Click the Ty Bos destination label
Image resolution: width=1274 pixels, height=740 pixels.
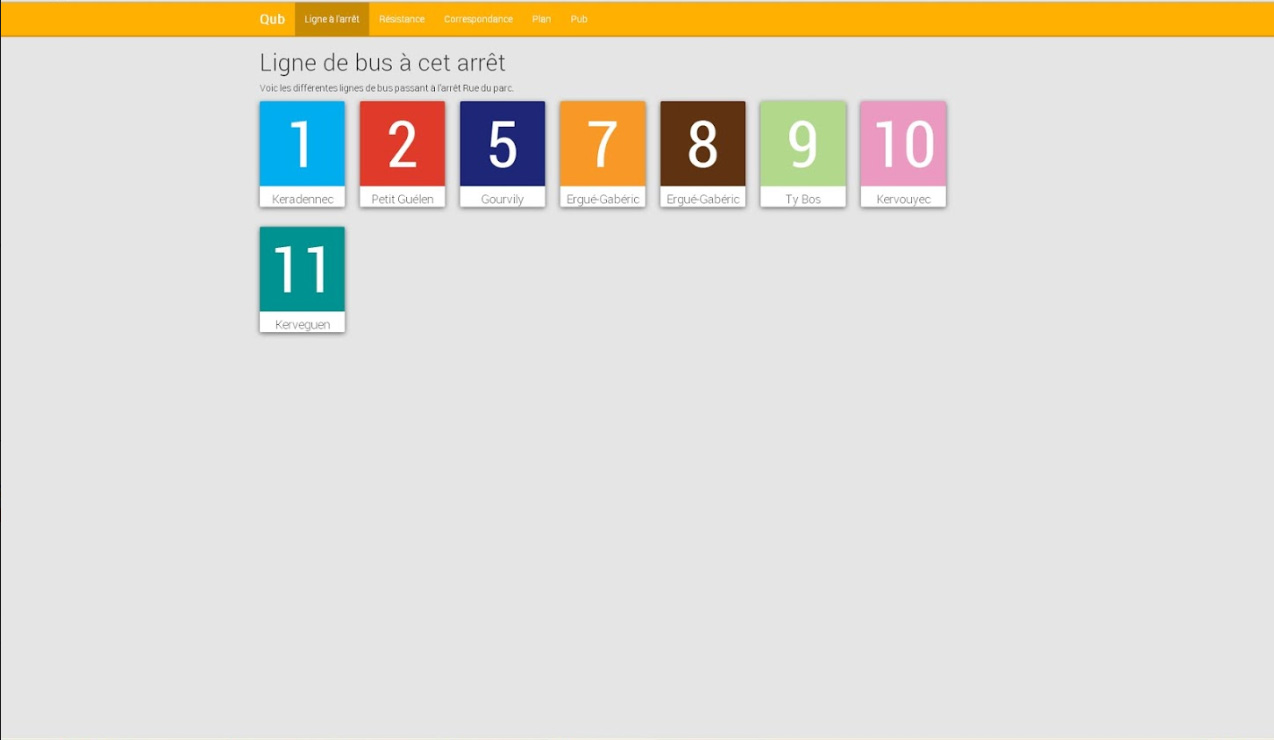802,199
